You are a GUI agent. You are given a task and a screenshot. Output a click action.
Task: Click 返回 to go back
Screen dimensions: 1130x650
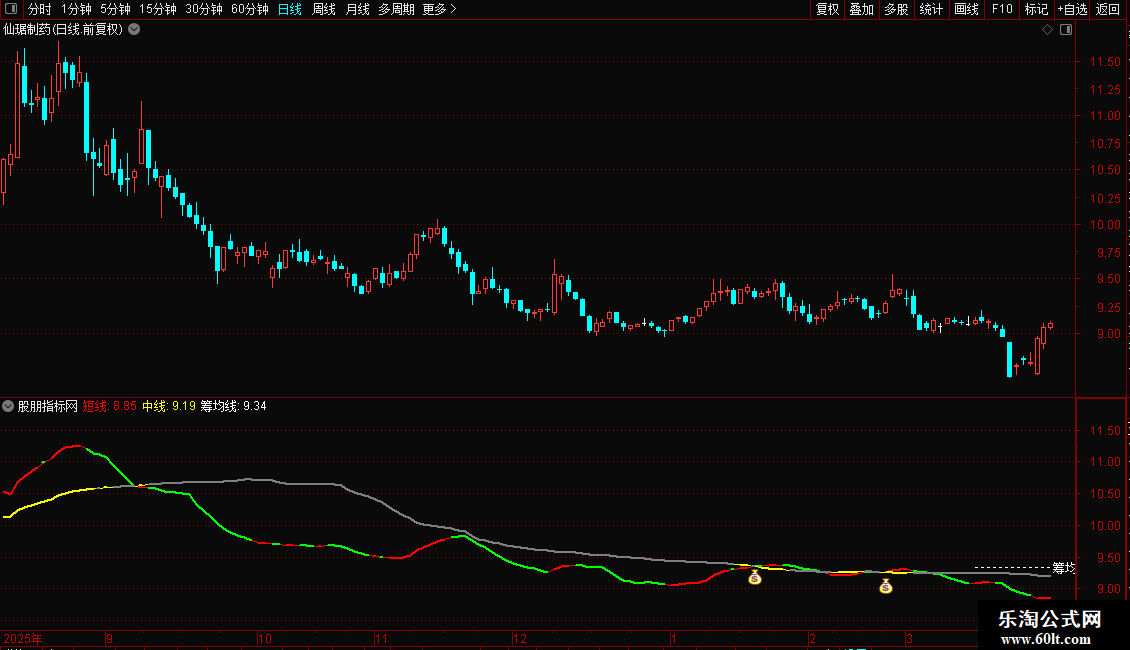1108,9
